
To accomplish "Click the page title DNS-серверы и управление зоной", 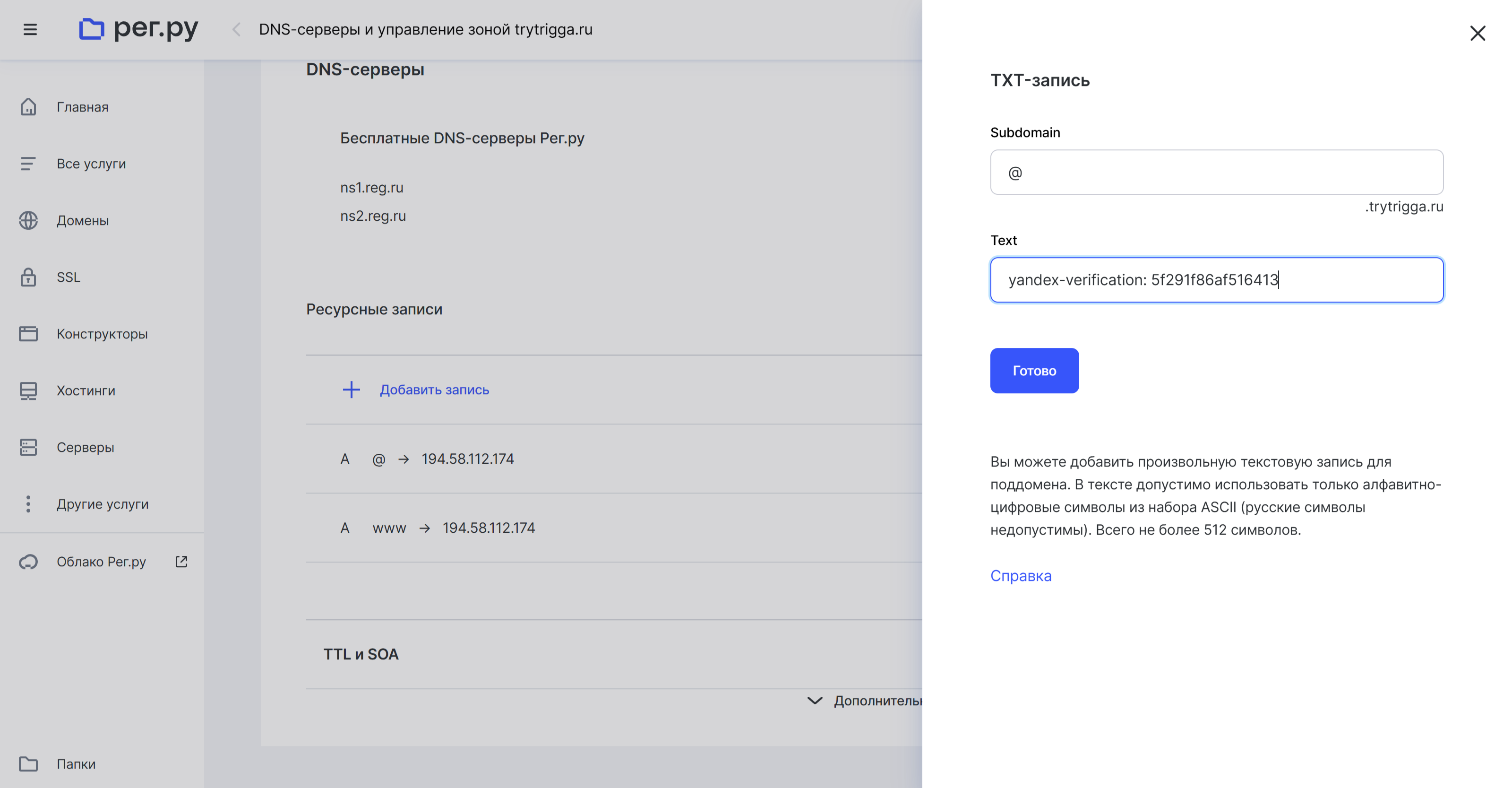I will click(x=426, y=29).
